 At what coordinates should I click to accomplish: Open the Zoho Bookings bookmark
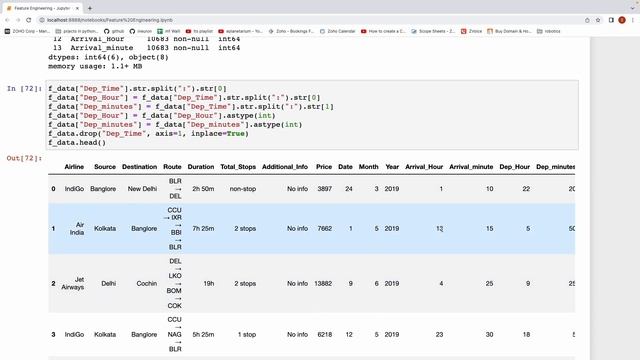pyautogui.click(x=291, y=31)
